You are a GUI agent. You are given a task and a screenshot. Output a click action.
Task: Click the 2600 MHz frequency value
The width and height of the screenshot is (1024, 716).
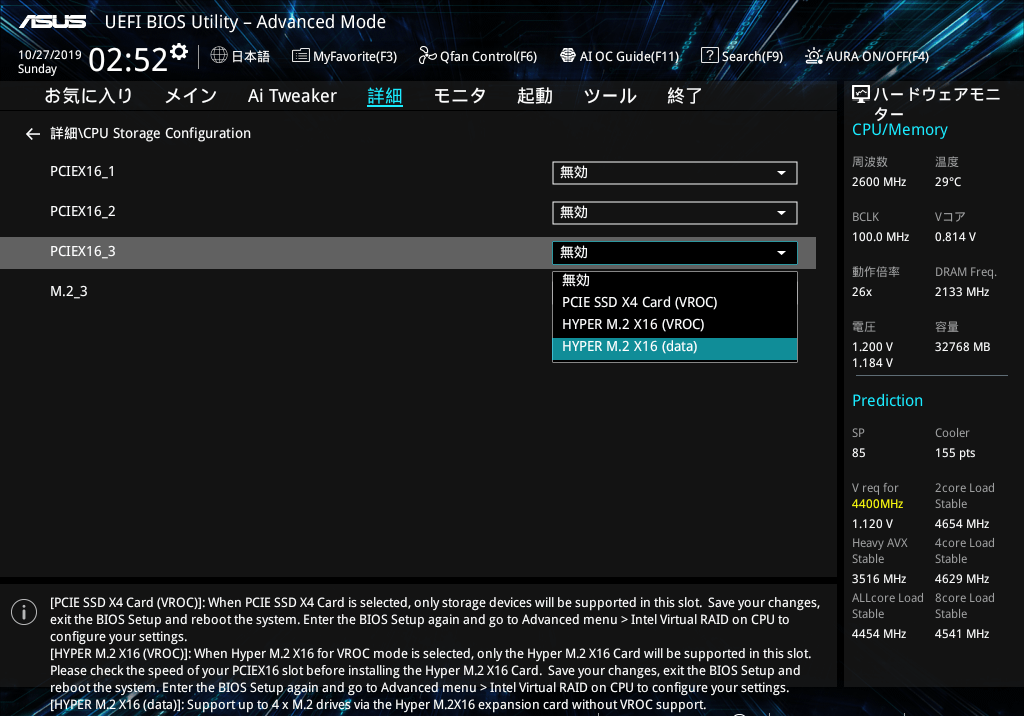point(878,182)
